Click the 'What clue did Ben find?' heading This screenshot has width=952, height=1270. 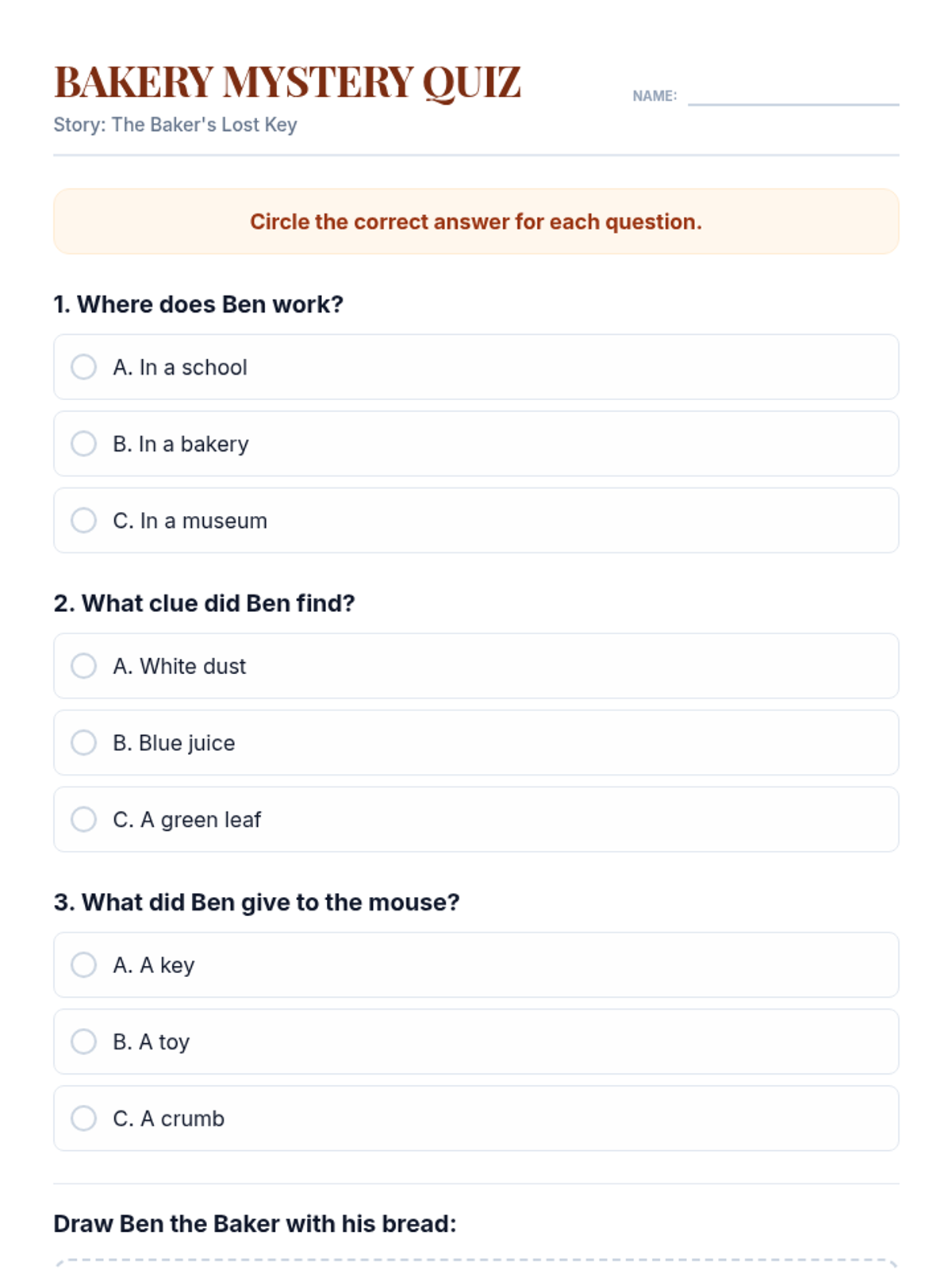pyautogui.click(x=204, y=603)
